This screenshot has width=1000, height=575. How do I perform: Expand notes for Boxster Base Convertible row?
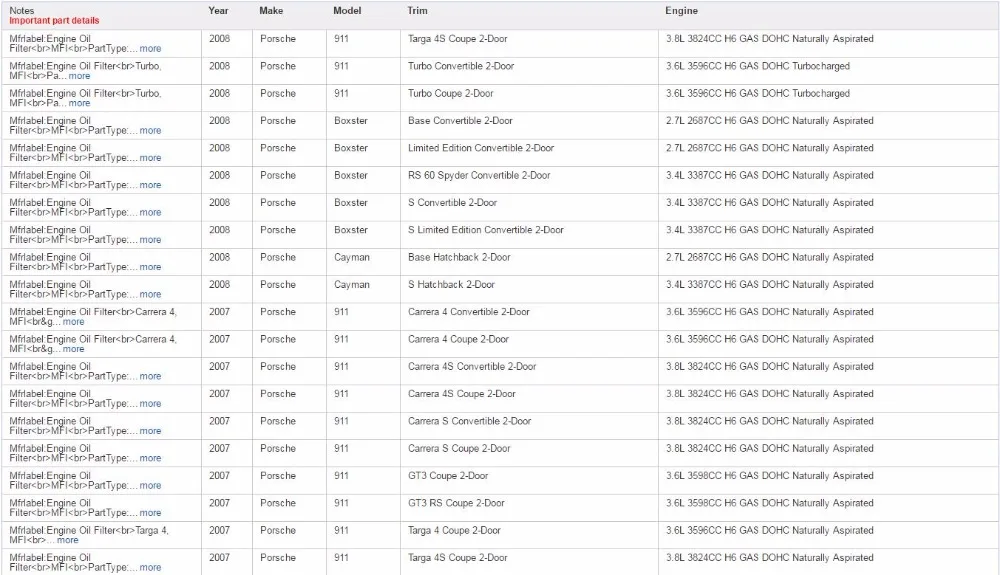150,131
